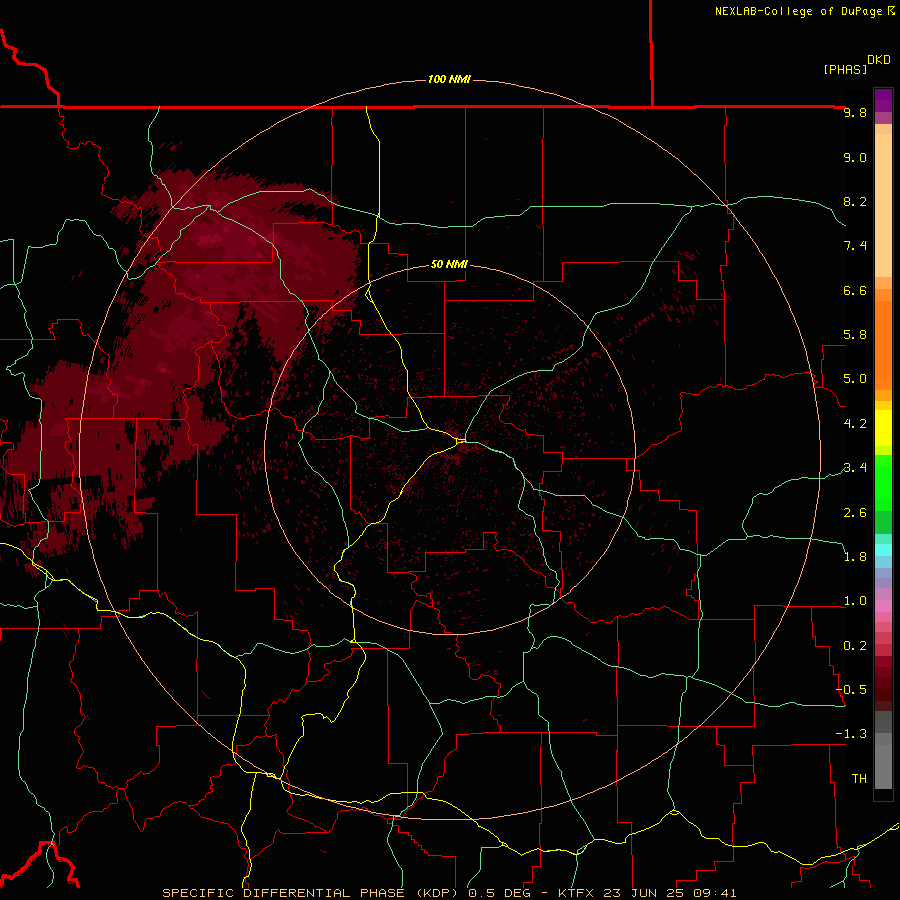Click the 100 NMI range ring label
The image size is (900, 900).
(449, 79)
